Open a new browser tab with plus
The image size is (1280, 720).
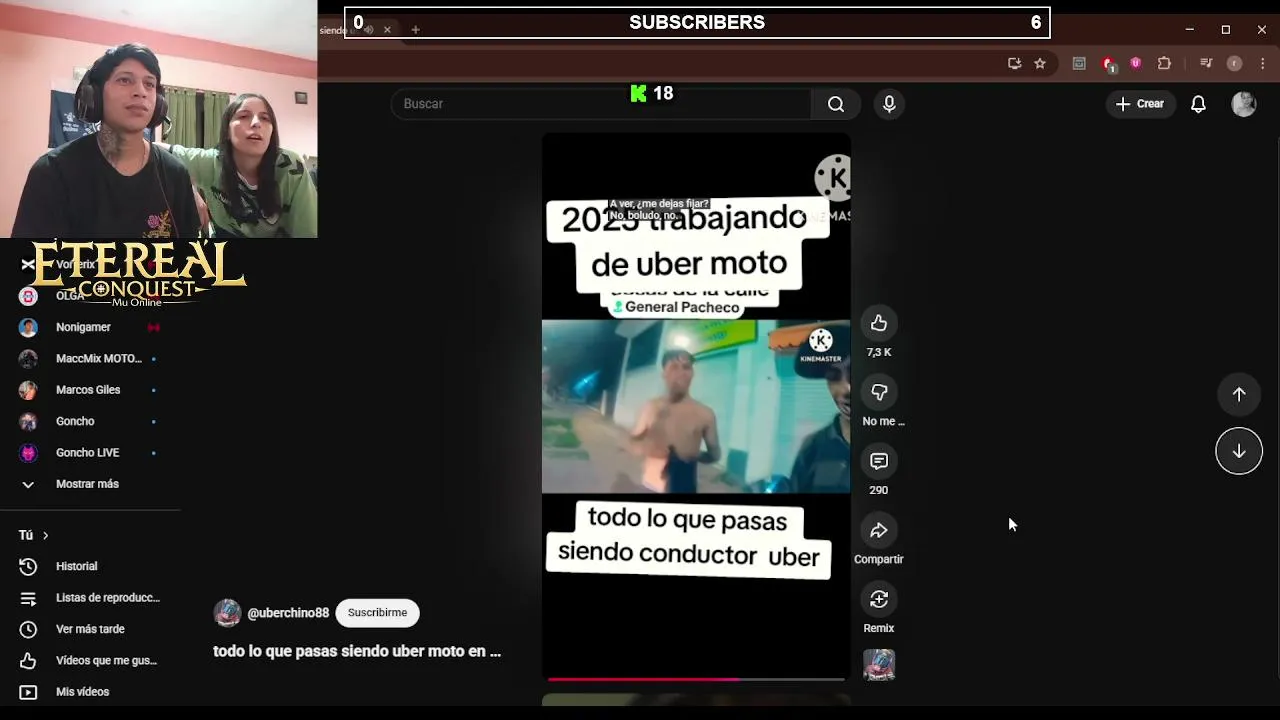click(415, 30)
